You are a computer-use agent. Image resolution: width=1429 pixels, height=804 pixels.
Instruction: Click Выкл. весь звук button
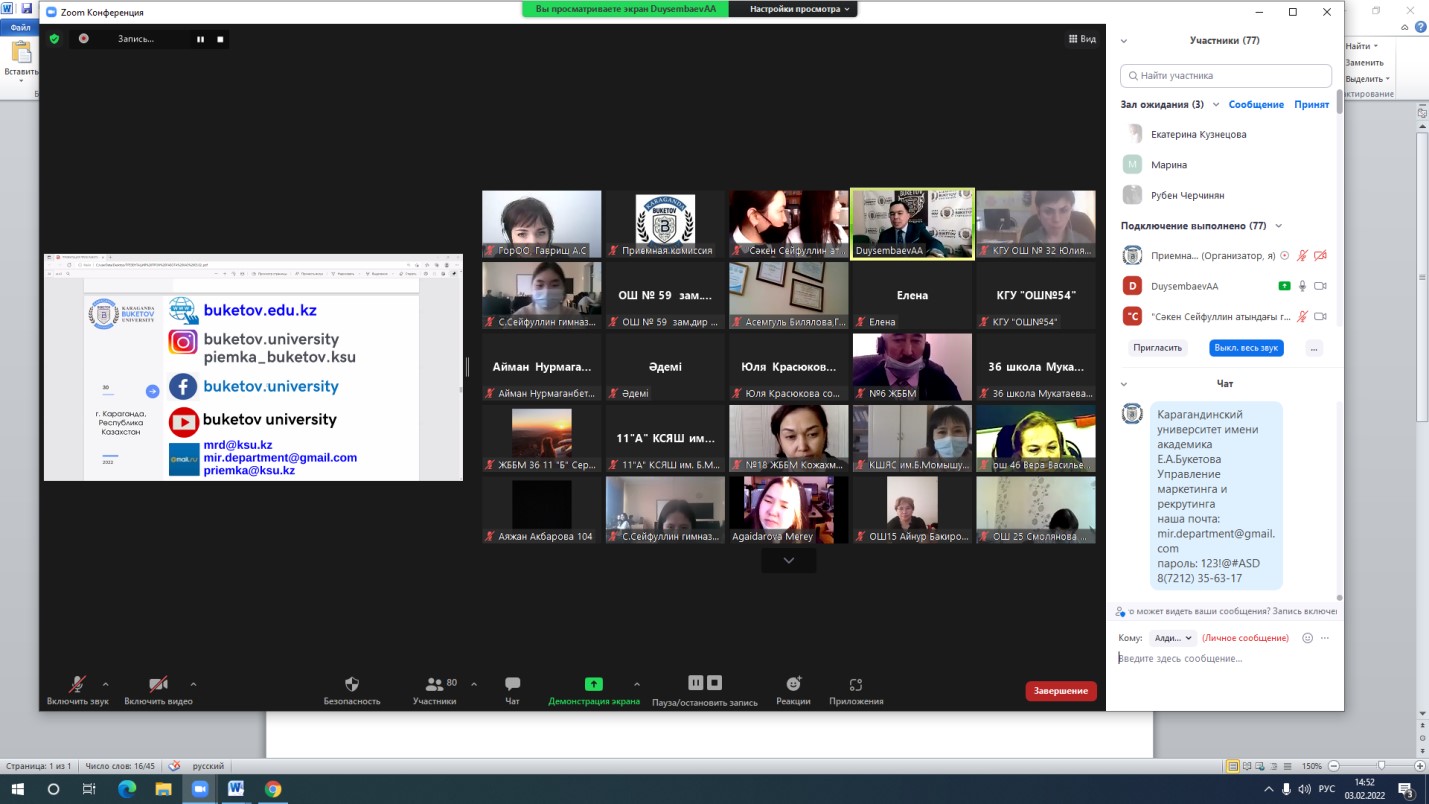tap(1246, 348)
